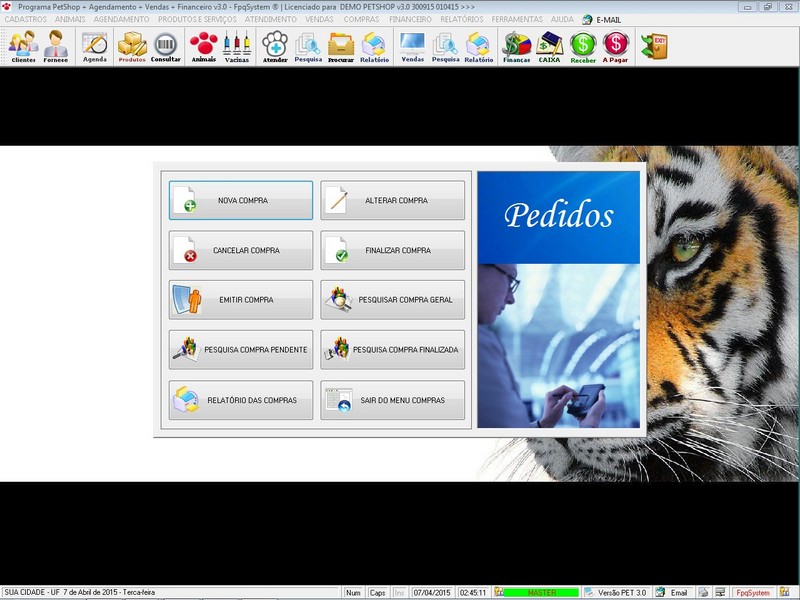Open the Vacinas syringes icon

pyautogui.click(x=237, y=46)
